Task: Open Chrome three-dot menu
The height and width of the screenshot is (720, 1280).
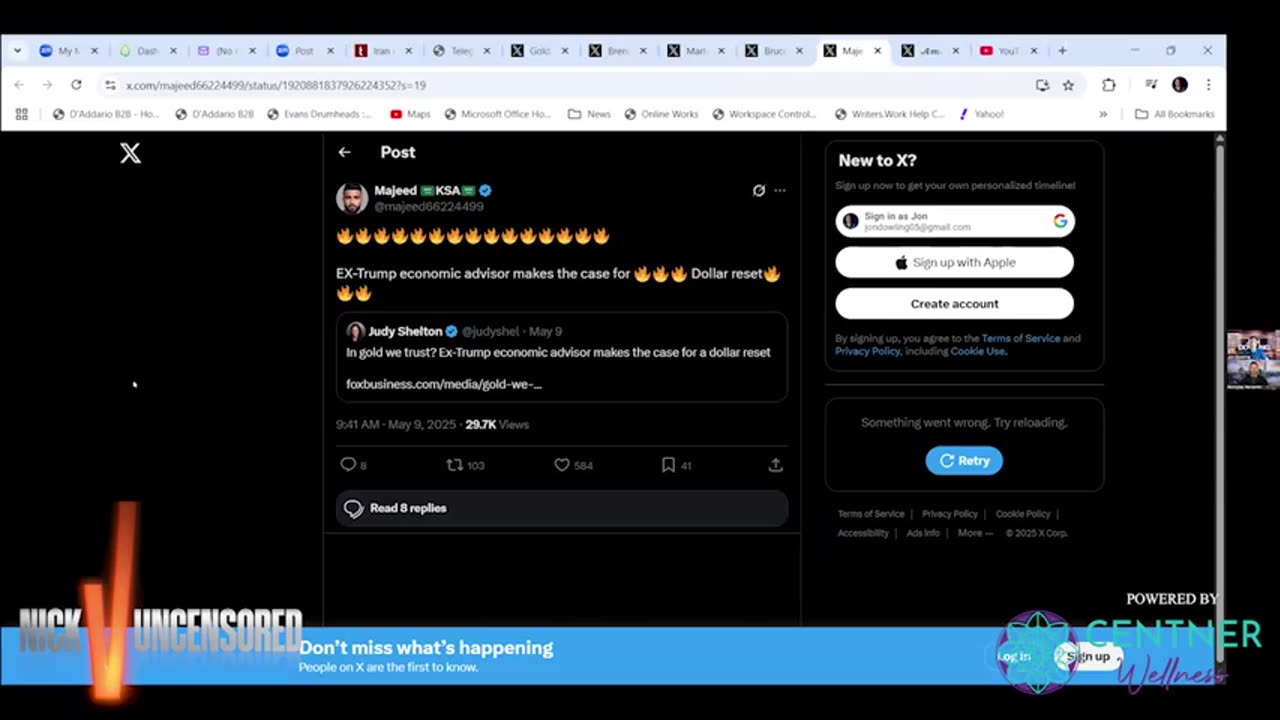Action: pyautogui.click(x=1208, y=85)
